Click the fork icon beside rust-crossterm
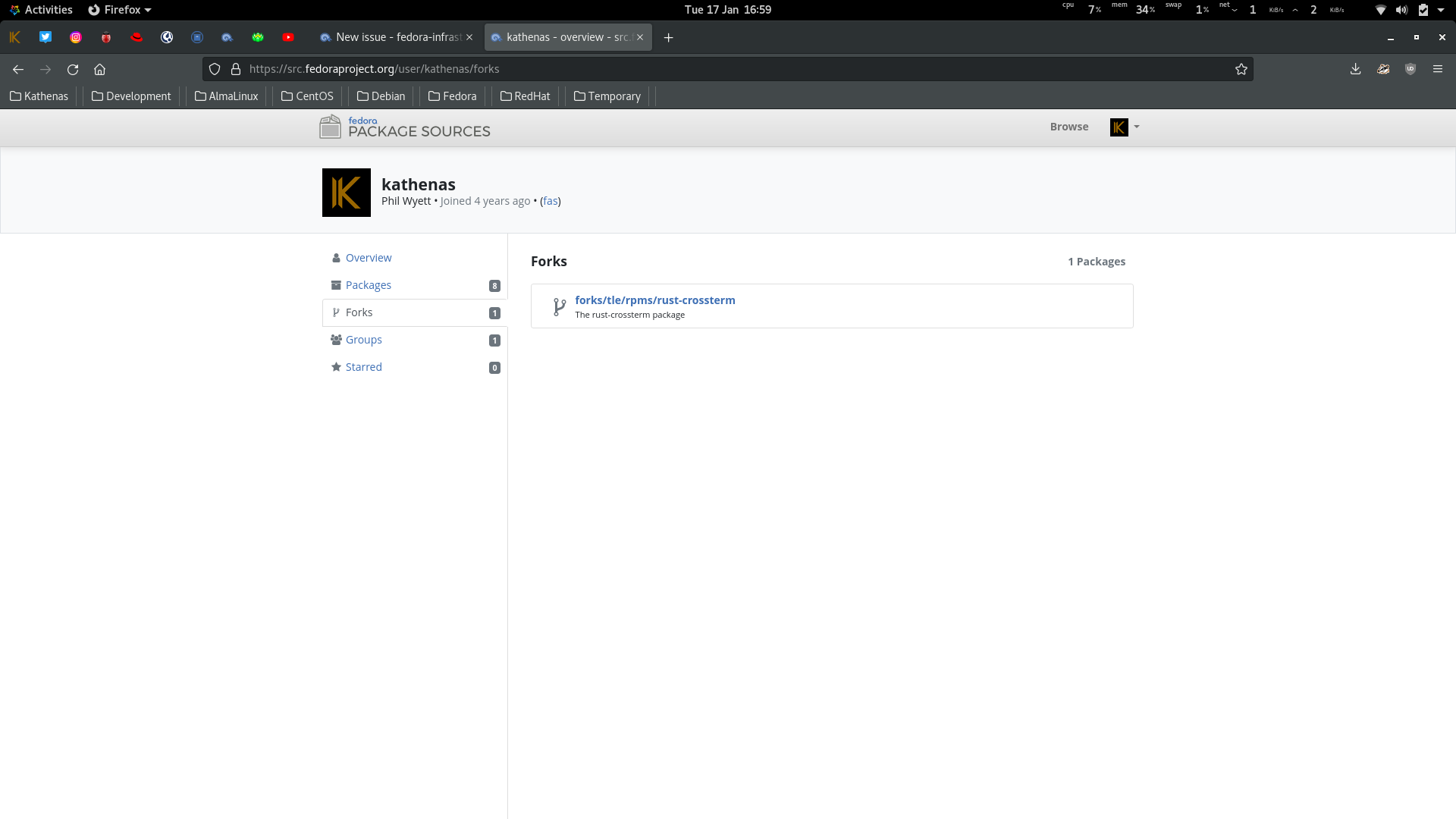Viewport: 1456px width, 819px height. coord(560,306)
